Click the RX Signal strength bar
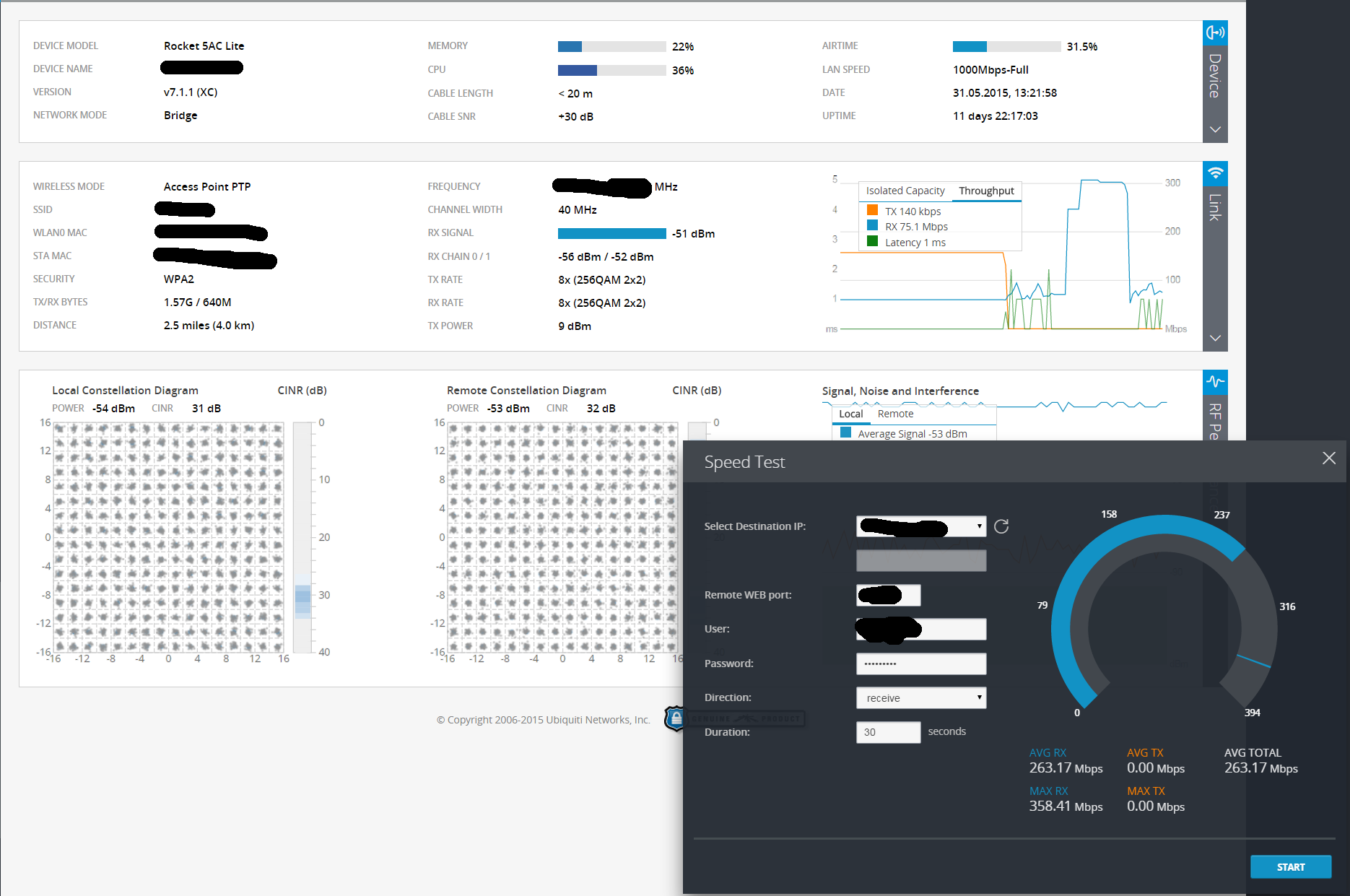The height and width of the screenshot is (896, 1350). coord(611,233)
